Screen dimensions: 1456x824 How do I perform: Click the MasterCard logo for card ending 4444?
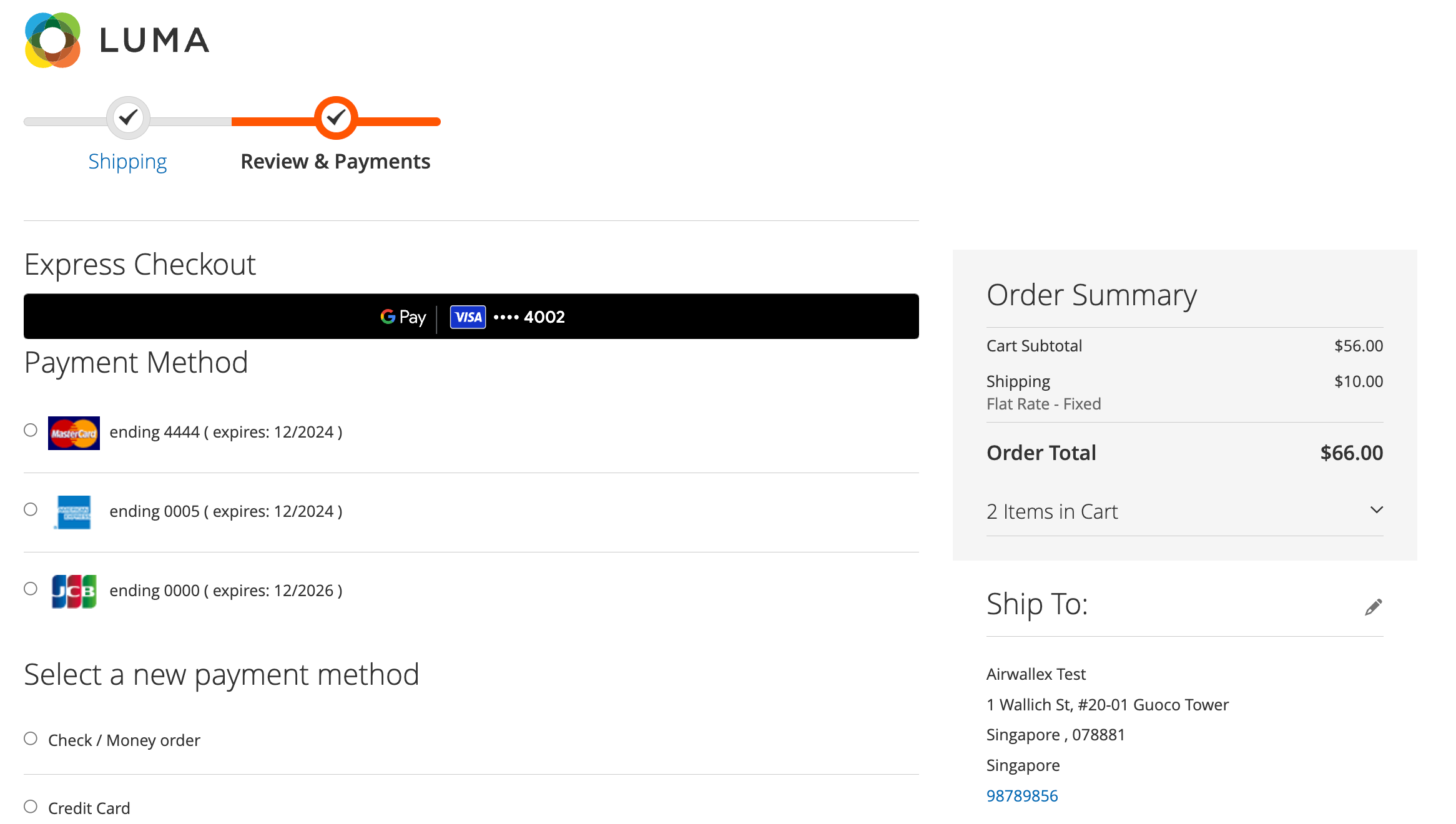pyautogui.click(x=73, y=433)
